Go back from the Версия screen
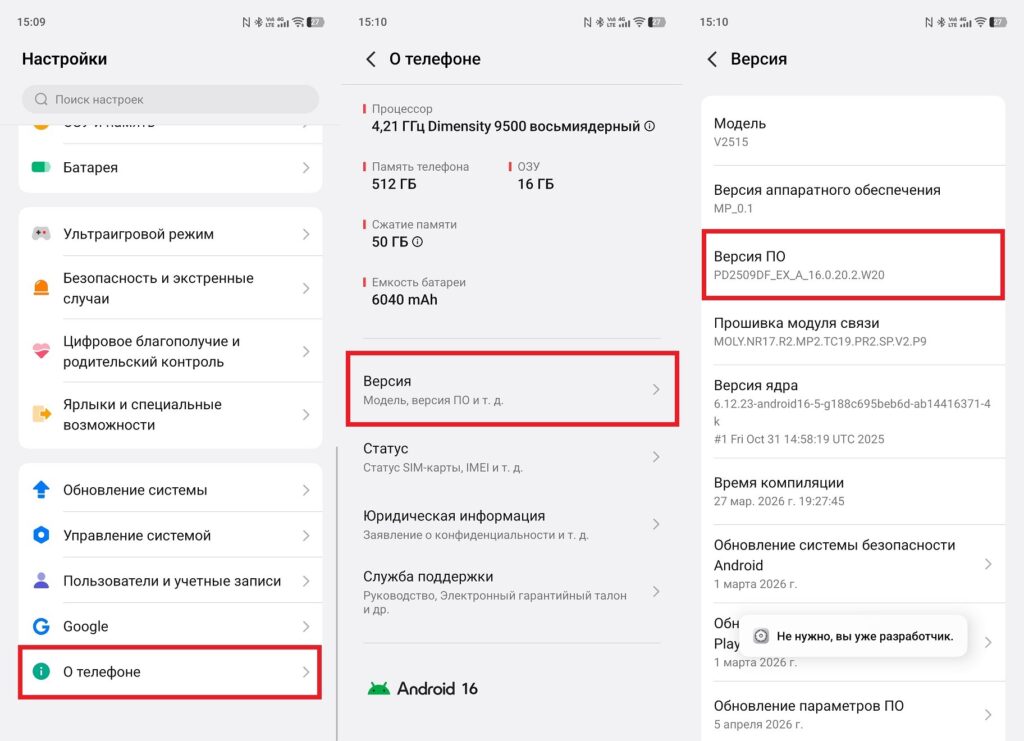Image resolution: width=1024 pixels, height=741 pixels. [712, 59]
